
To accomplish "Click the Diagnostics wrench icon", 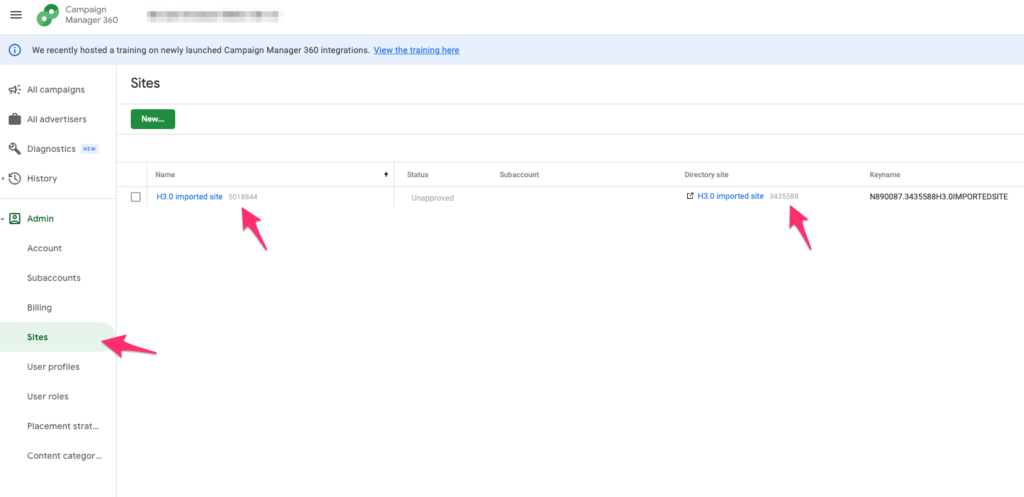I will pos(15,149).
